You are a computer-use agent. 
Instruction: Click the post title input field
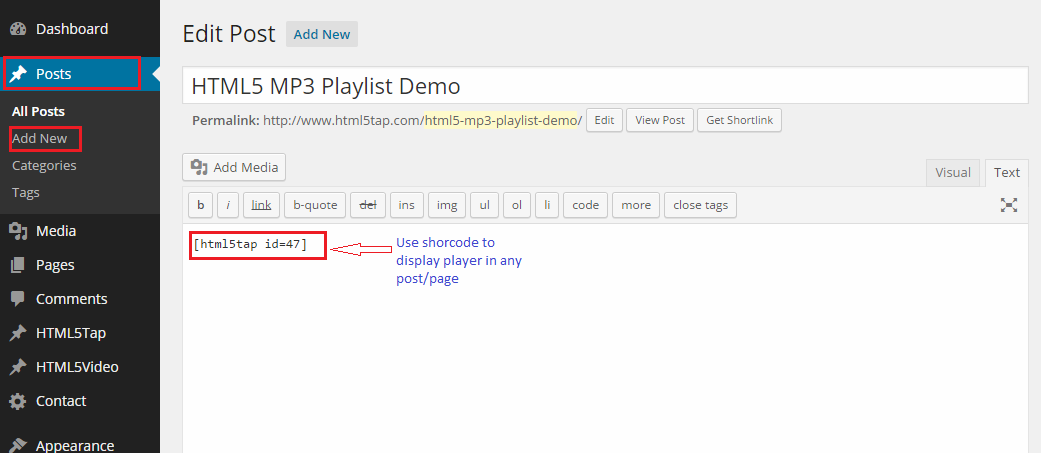coord(605,86)
